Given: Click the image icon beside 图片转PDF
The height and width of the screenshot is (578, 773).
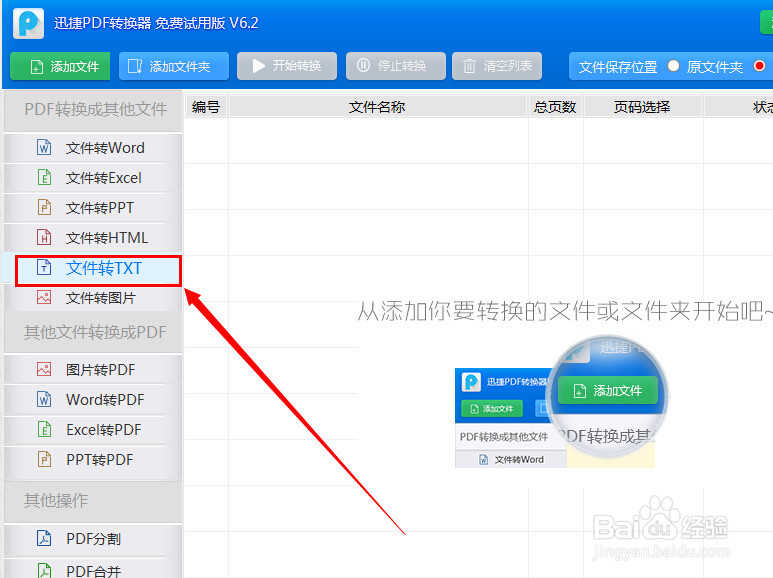Looking at the screenshot, I should 44,369.
